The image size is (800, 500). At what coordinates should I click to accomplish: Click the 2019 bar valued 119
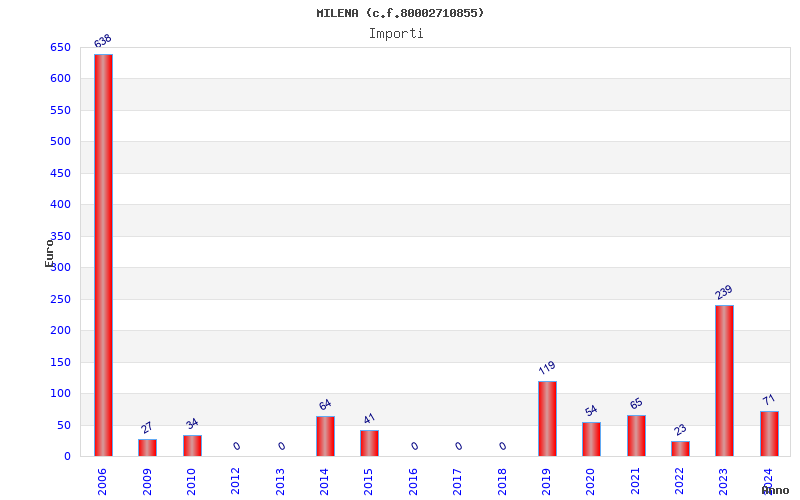tap(547, 418)
